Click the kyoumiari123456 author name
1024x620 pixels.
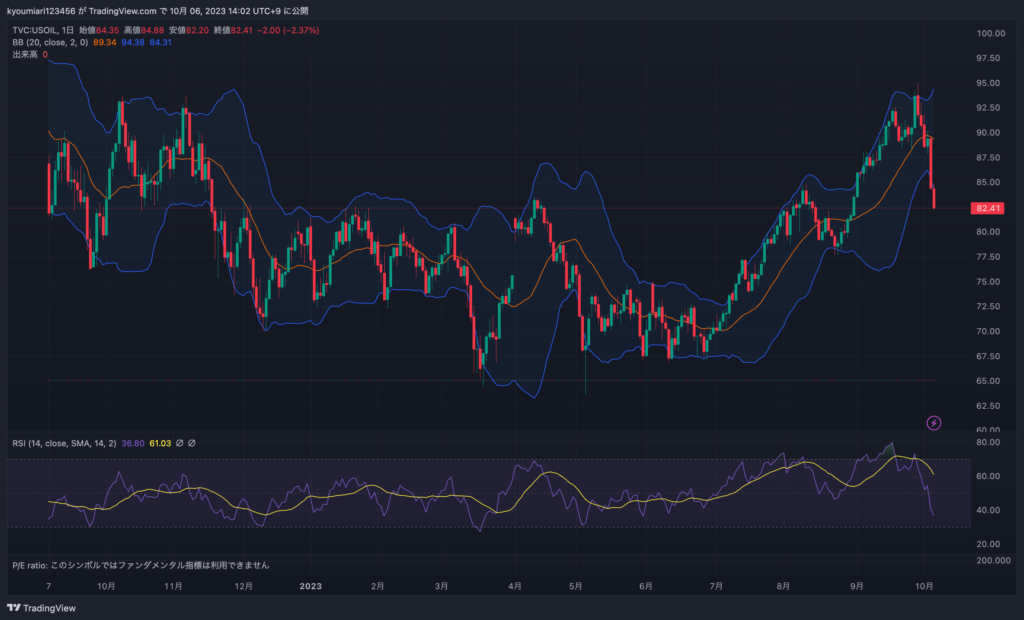click(41, 11)
